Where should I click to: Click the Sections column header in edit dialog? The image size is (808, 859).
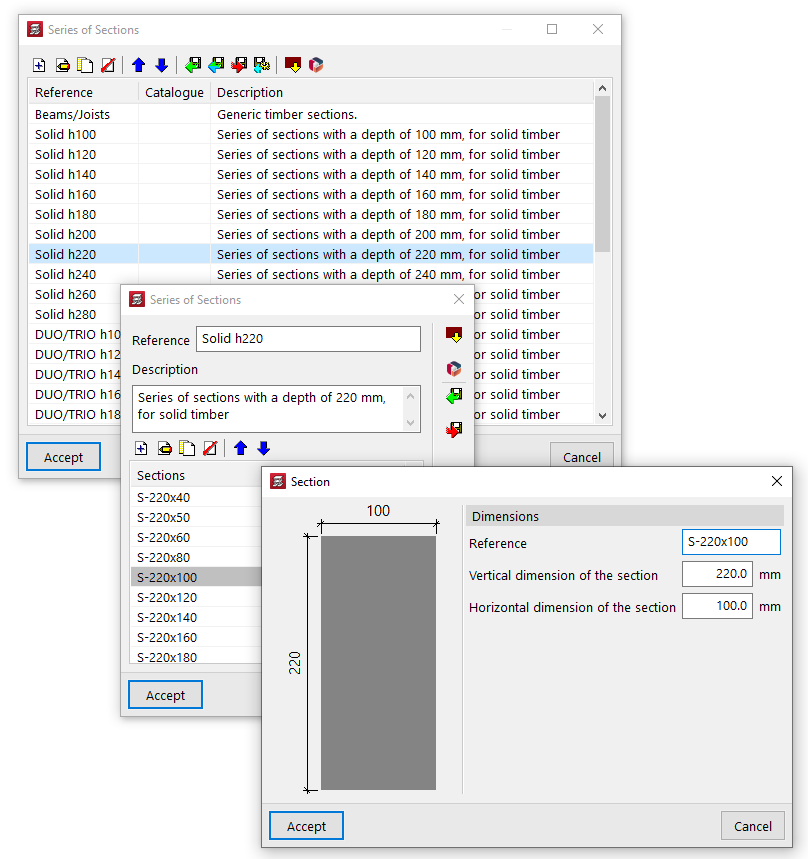click(196, 476)
